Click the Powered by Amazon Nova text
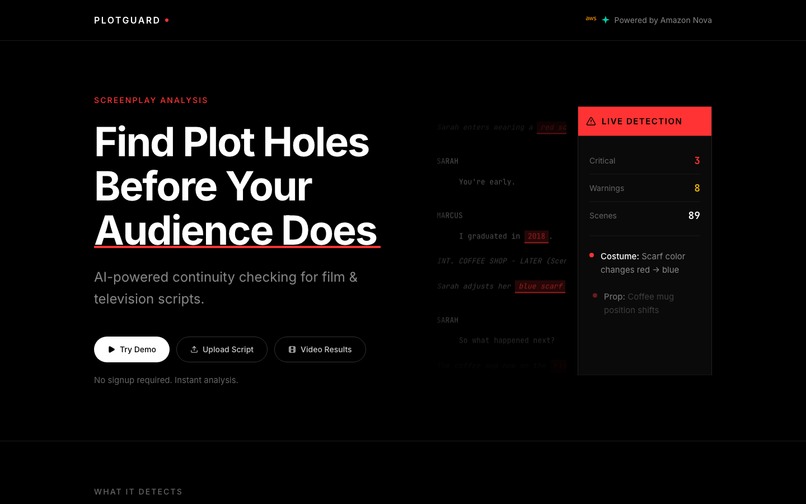 tap(663, 20)
